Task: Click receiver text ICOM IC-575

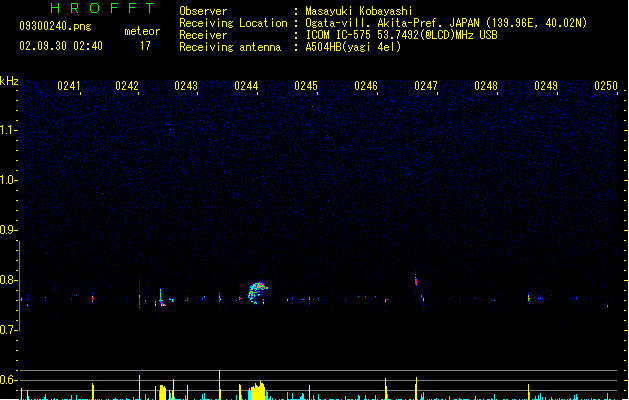Action: pos(339,35)
